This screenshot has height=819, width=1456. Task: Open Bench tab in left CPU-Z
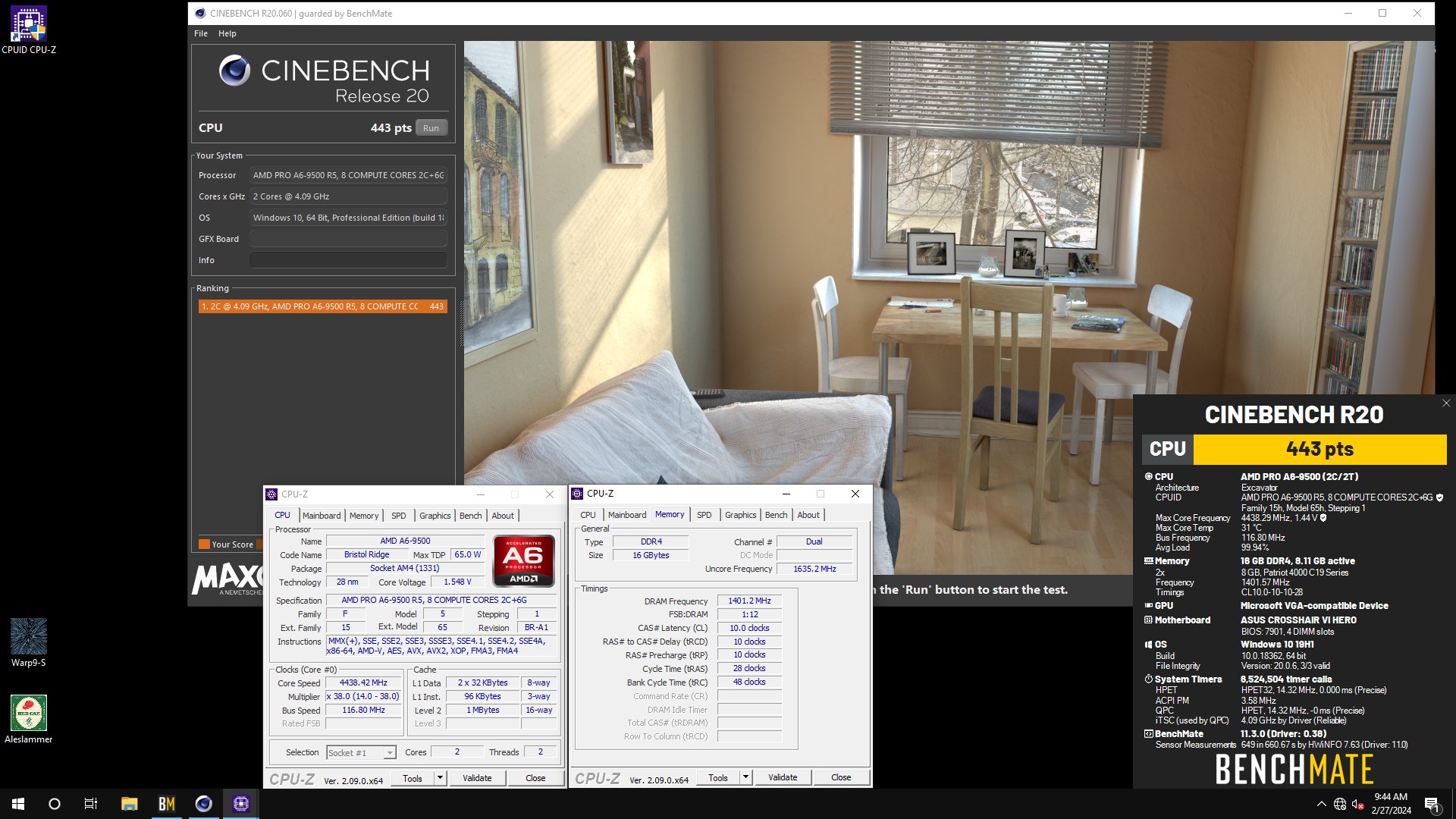(x=471, y=516)
